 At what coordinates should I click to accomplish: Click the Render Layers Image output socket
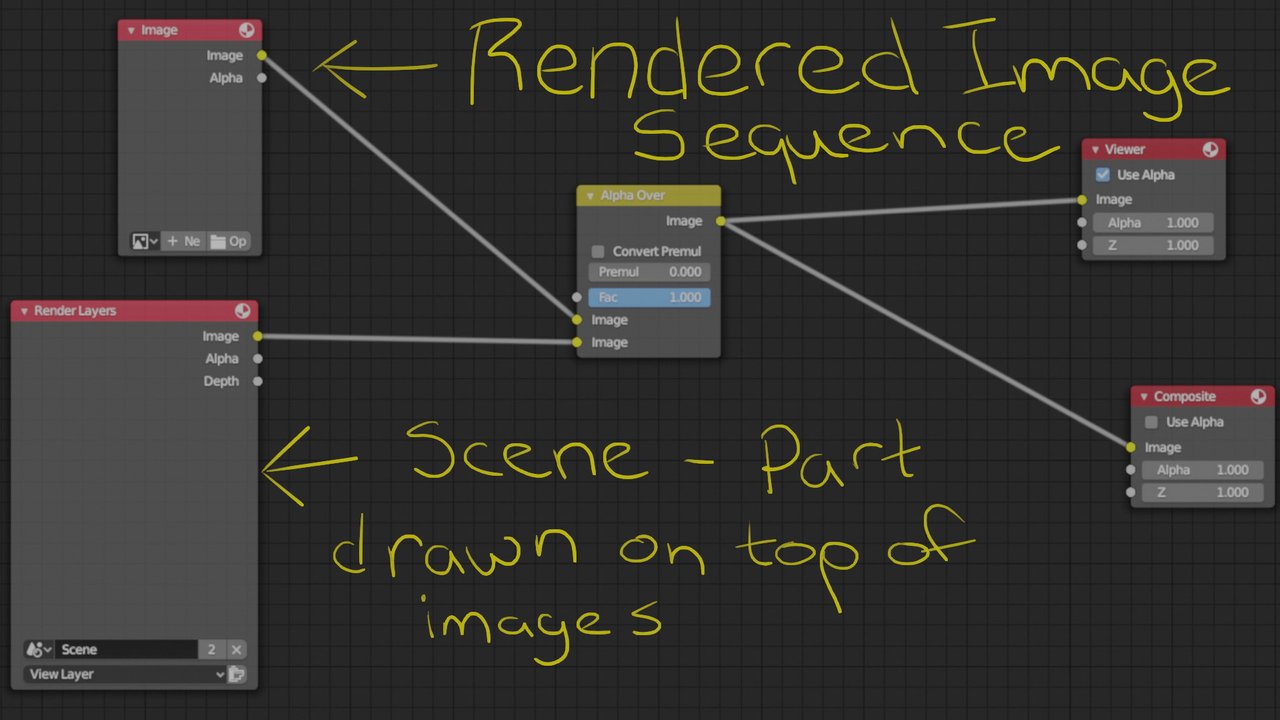(x=258, y=337)
